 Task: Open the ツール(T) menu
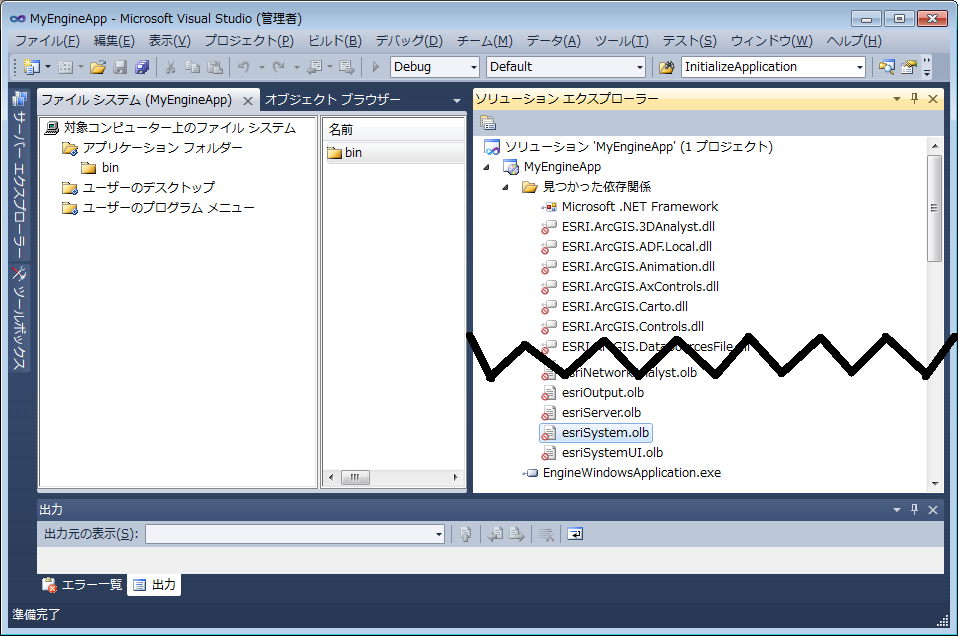pos(622,41)
